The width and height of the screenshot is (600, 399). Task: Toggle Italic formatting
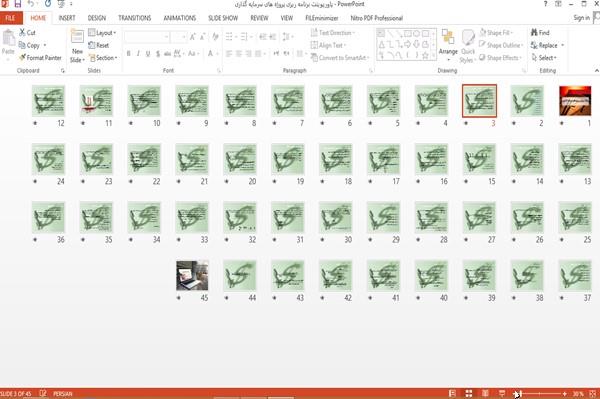138,54
